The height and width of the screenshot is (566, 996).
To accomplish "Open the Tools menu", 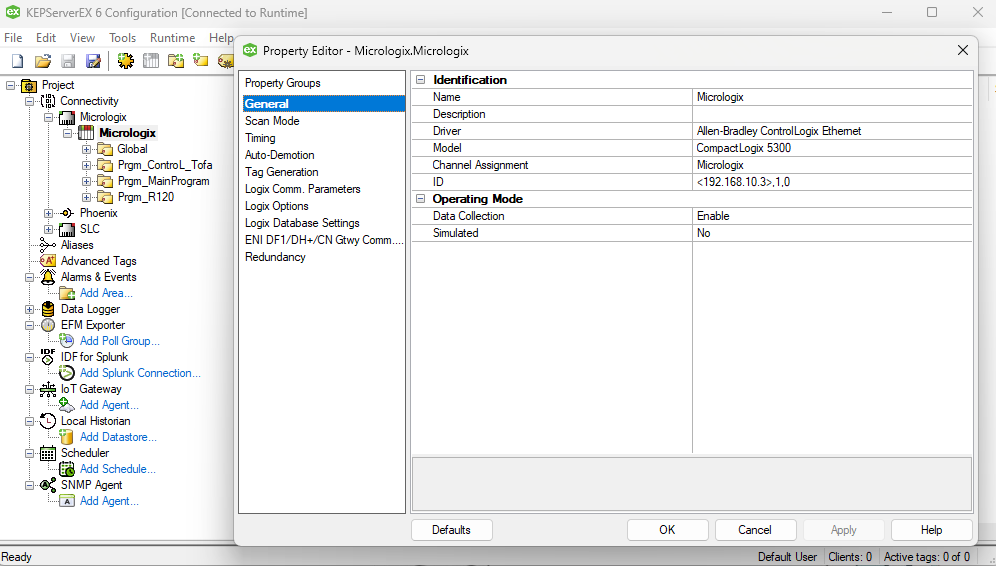I will click(x=122, y=38).
